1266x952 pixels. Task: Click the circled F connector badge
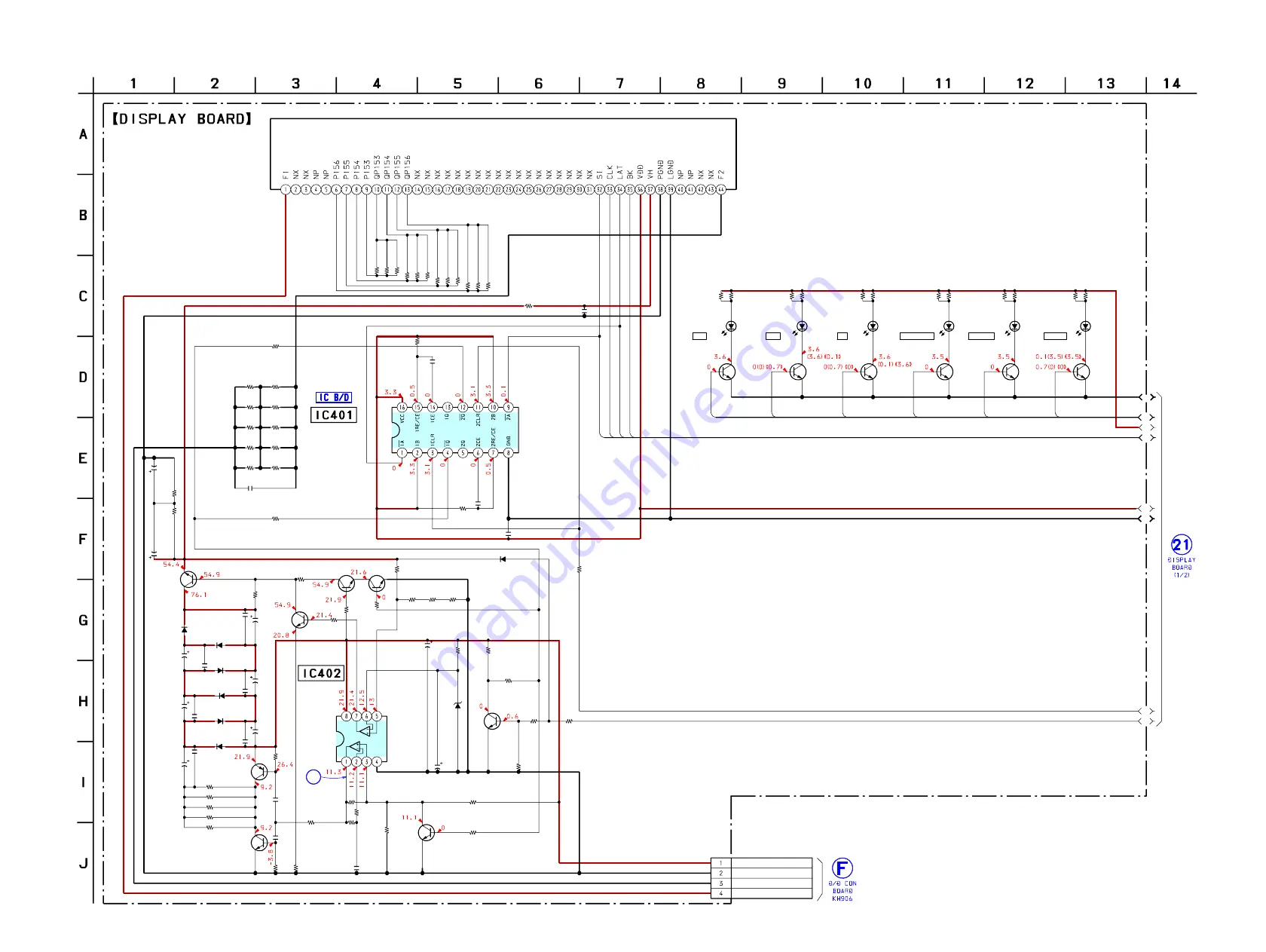[842, 868]
